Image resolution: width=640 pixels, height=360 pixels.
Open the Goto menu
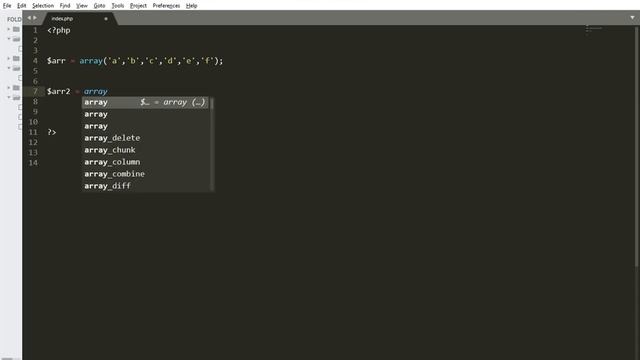[x=99, y=6]
